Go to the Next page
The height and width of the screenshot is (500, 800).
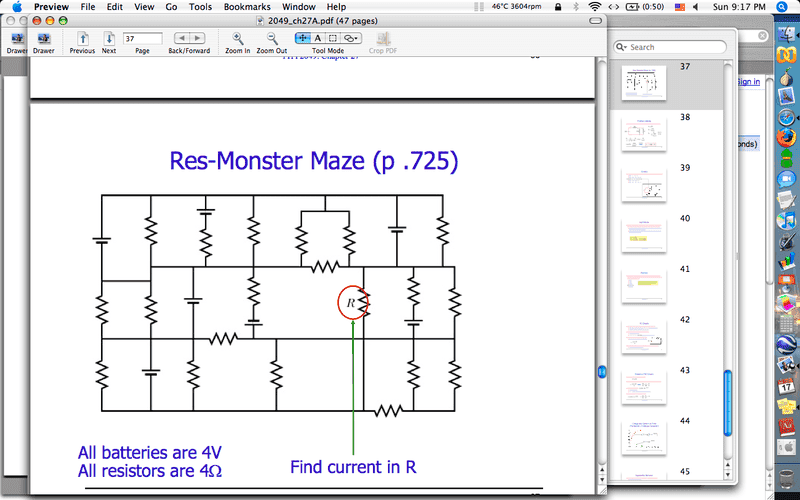109,43
